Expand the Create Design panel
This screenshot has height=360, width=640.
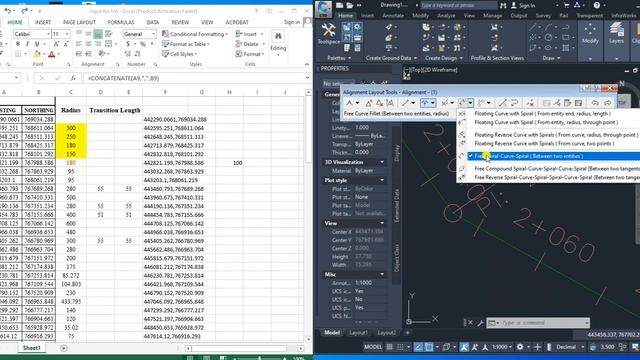[444, 58]
